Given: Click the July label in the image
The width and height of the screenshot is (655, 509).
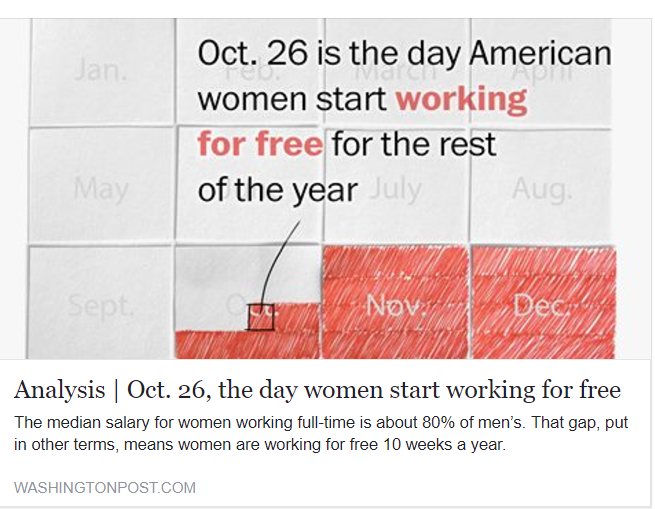Looking at the screenshot, I should (395, 189).
